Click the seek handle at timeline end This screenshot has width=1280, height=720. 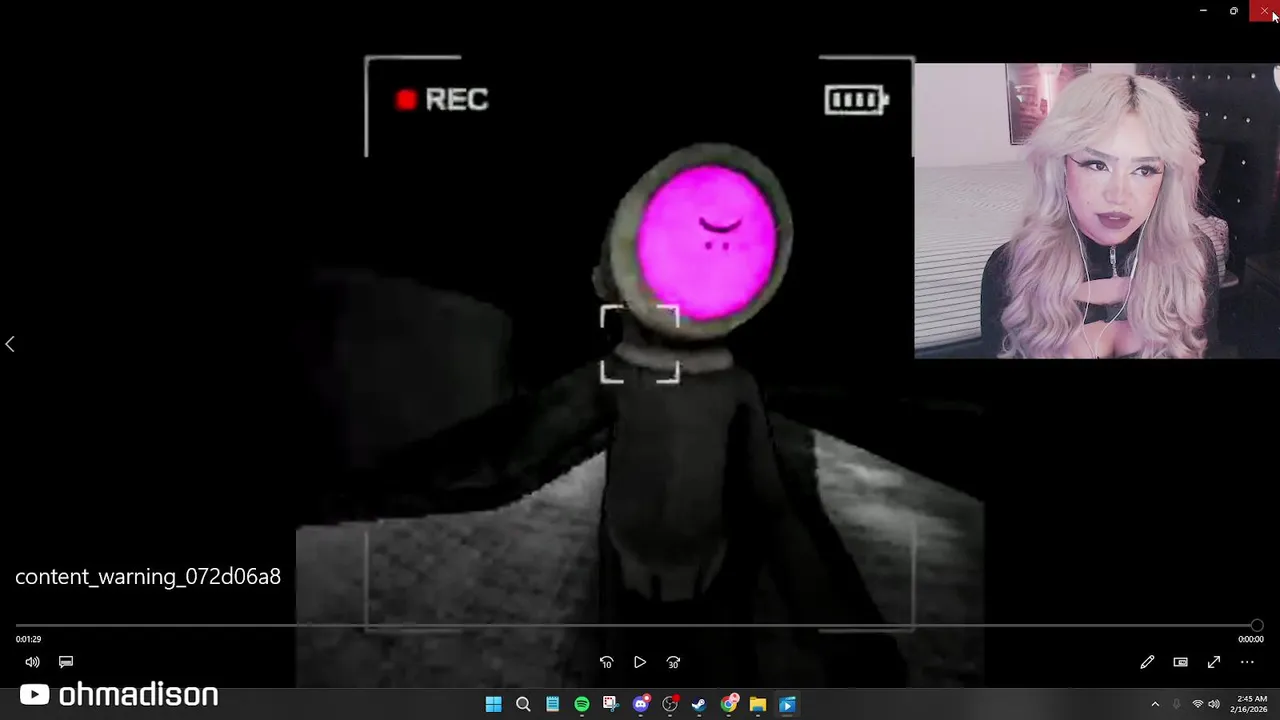coord(1257,626)
